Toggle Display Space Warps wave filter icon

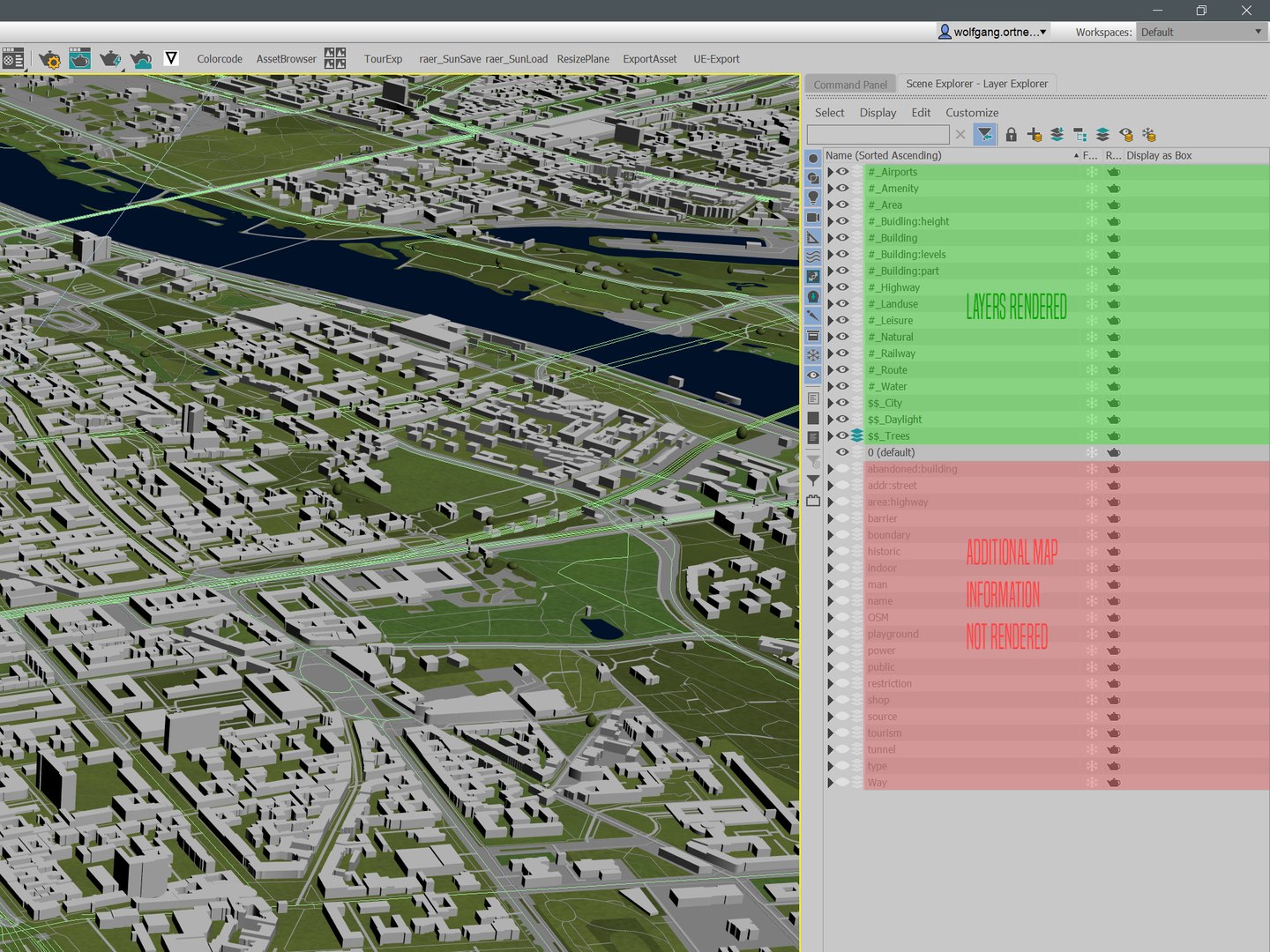(813, 257)
